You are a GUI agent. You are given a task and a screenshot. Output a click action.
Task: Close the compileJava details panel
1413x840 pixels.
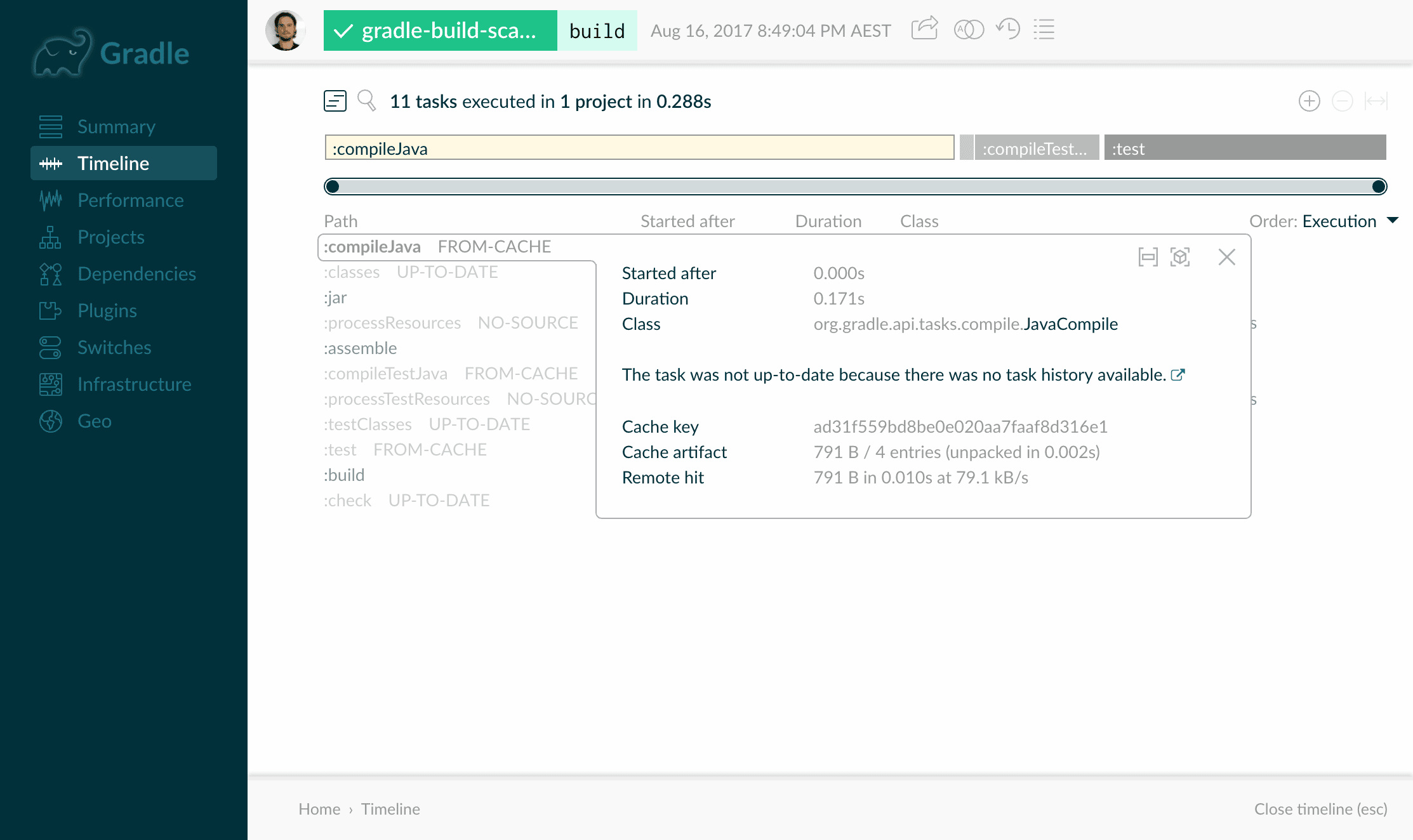click(1227, 257)
